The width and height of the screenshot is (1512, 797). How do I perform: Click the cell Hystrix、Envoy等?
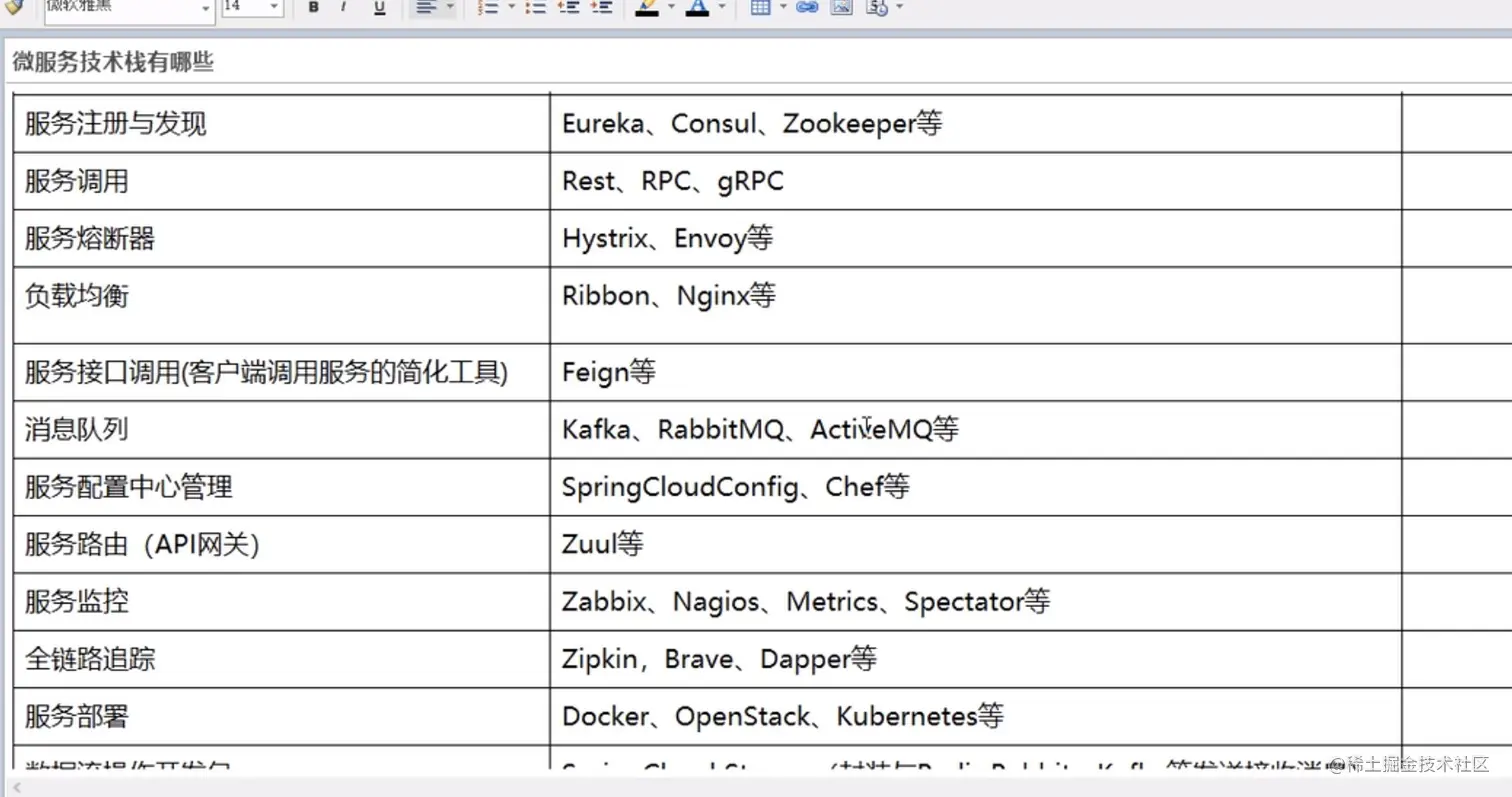pyautogui.click(x=976, y=238)
